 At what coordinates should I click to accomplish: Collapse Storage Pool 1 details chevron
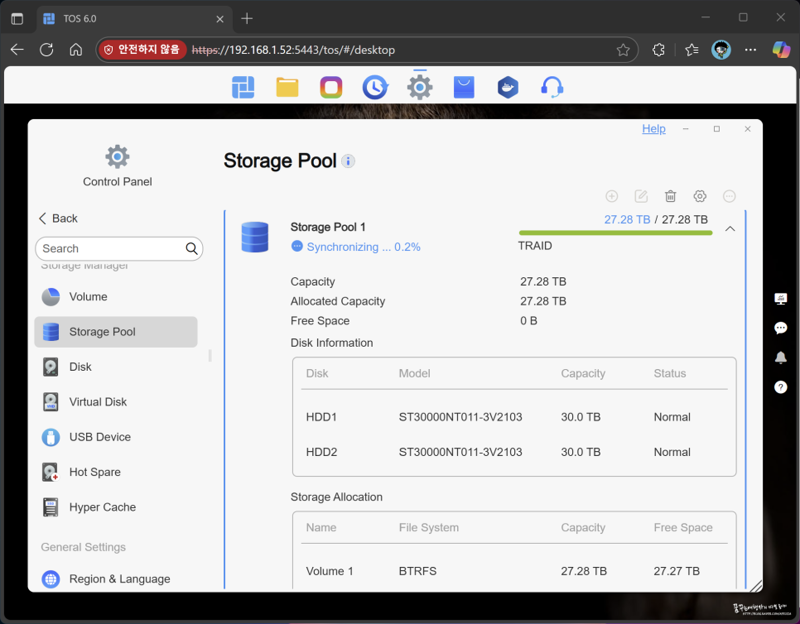(x=730, y=229)
